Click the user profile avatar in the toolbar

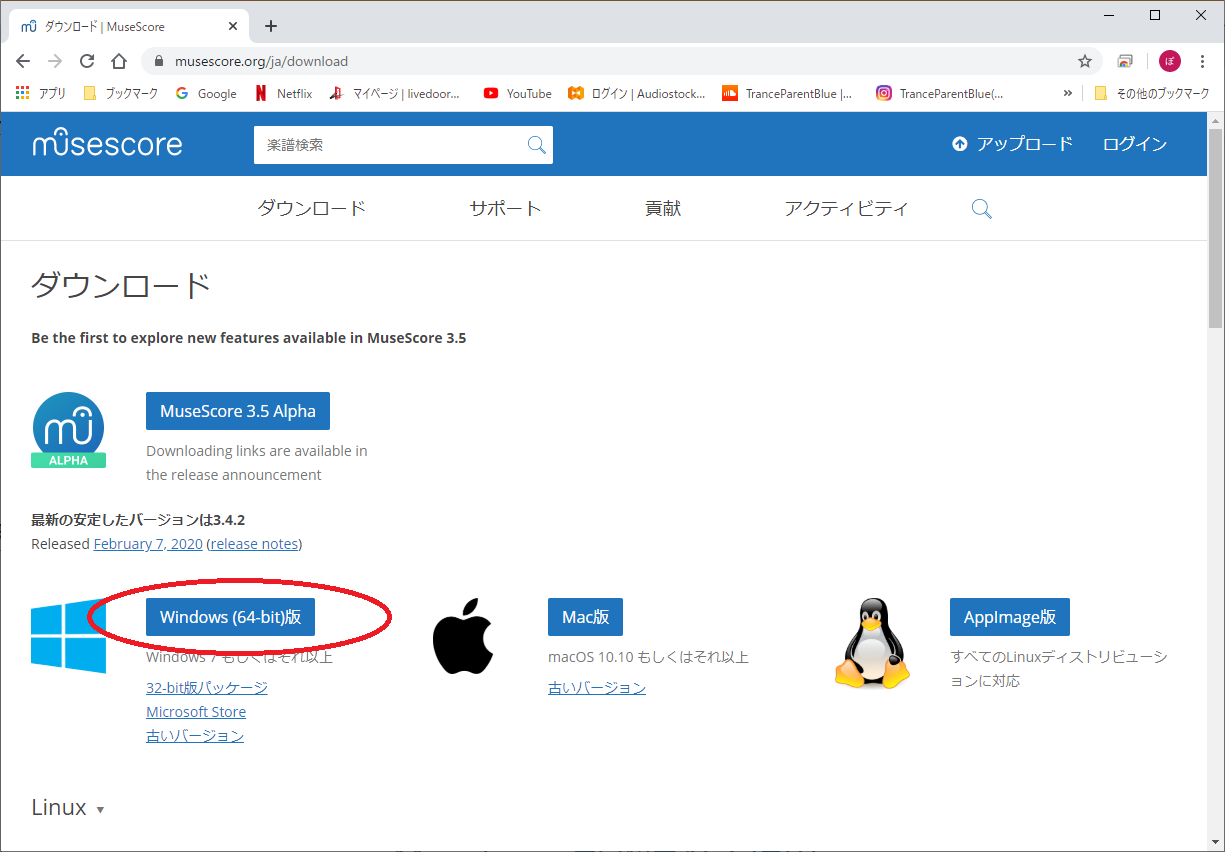click(x=1170, y=61)
